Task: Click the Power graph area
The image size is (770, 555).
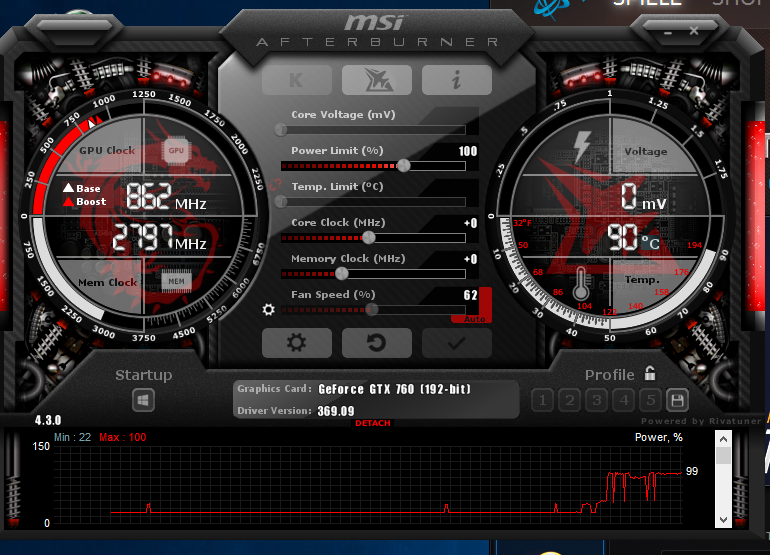Action: (368, 485)
